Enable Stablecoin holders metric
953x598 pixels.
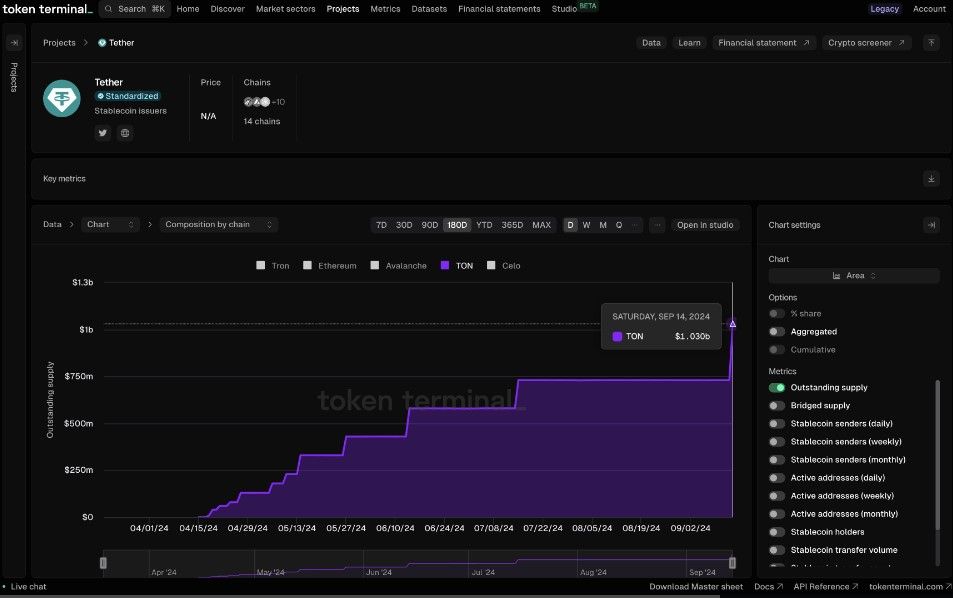pos(776,532)
